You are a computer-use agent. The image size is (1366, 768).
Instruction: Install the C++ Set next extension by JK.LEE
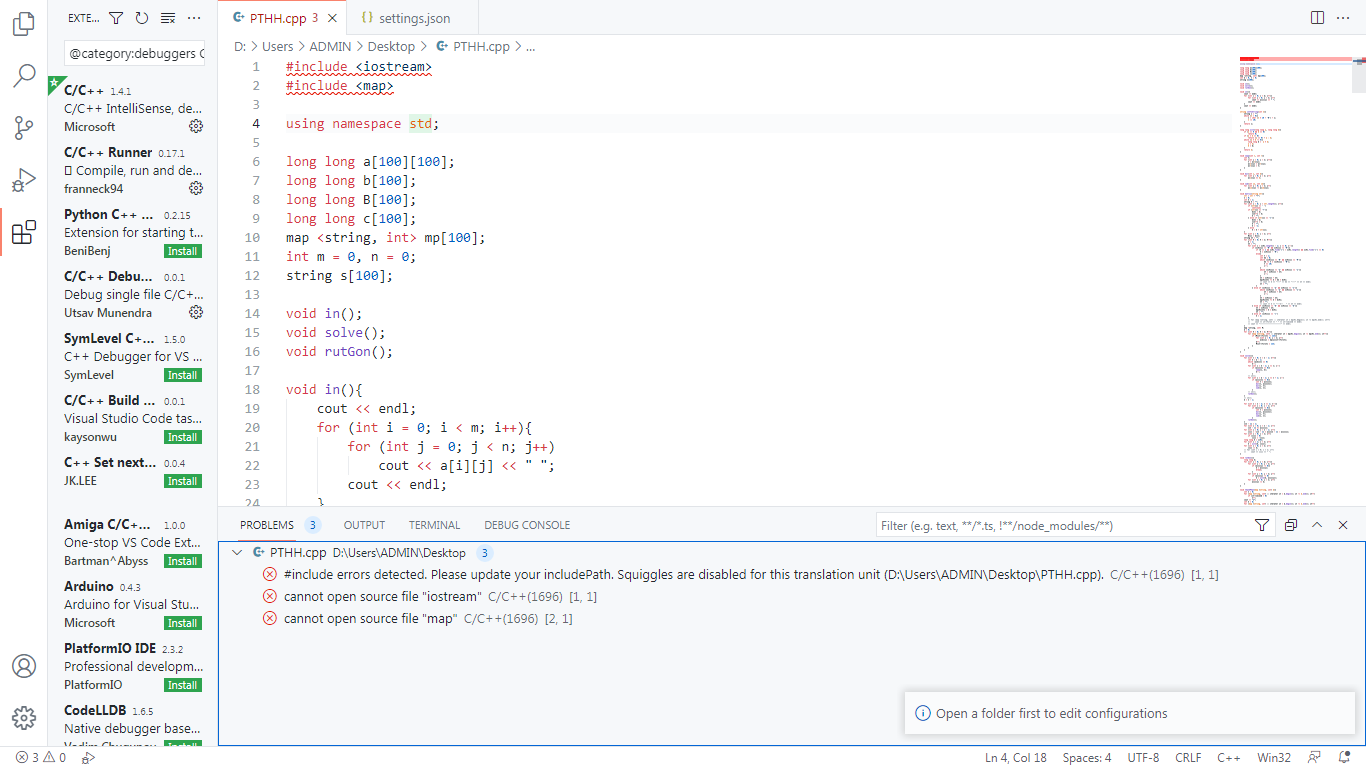[x=183, y=481]
